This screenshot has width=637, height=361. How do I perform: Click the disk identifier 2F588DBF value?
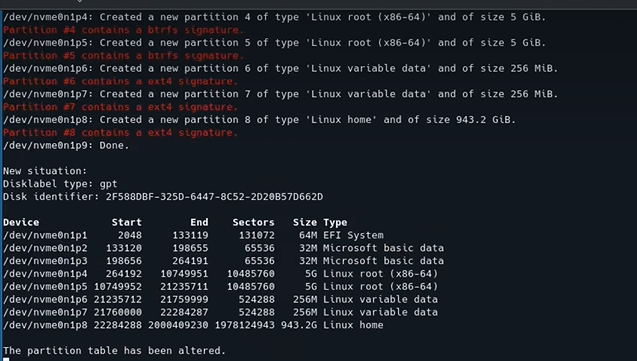tap(214, 197)
